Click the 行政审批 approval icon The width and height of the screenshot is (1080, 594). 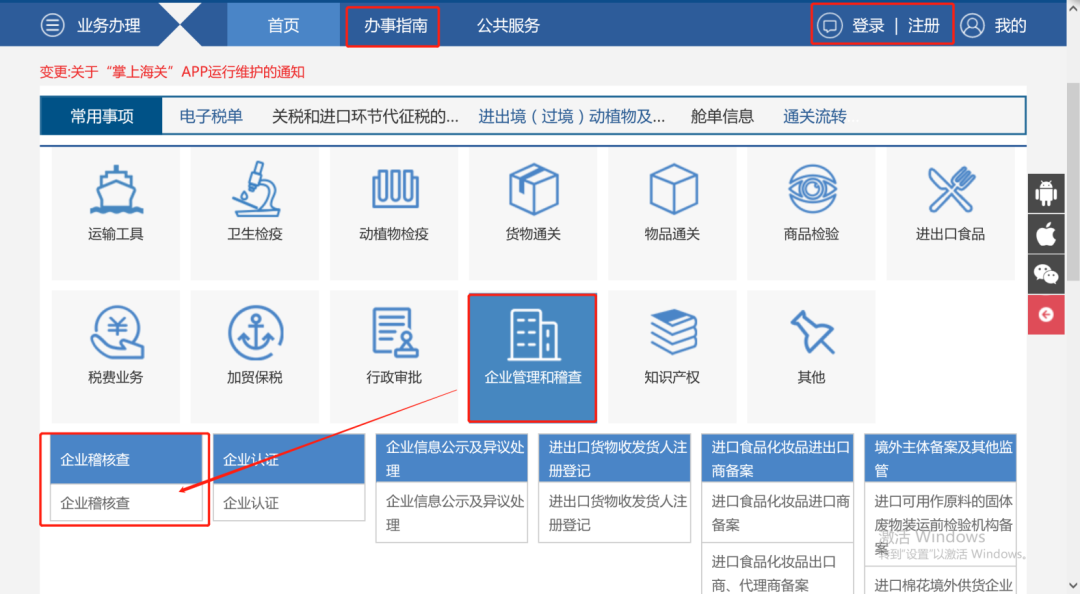tap(394, 334)
